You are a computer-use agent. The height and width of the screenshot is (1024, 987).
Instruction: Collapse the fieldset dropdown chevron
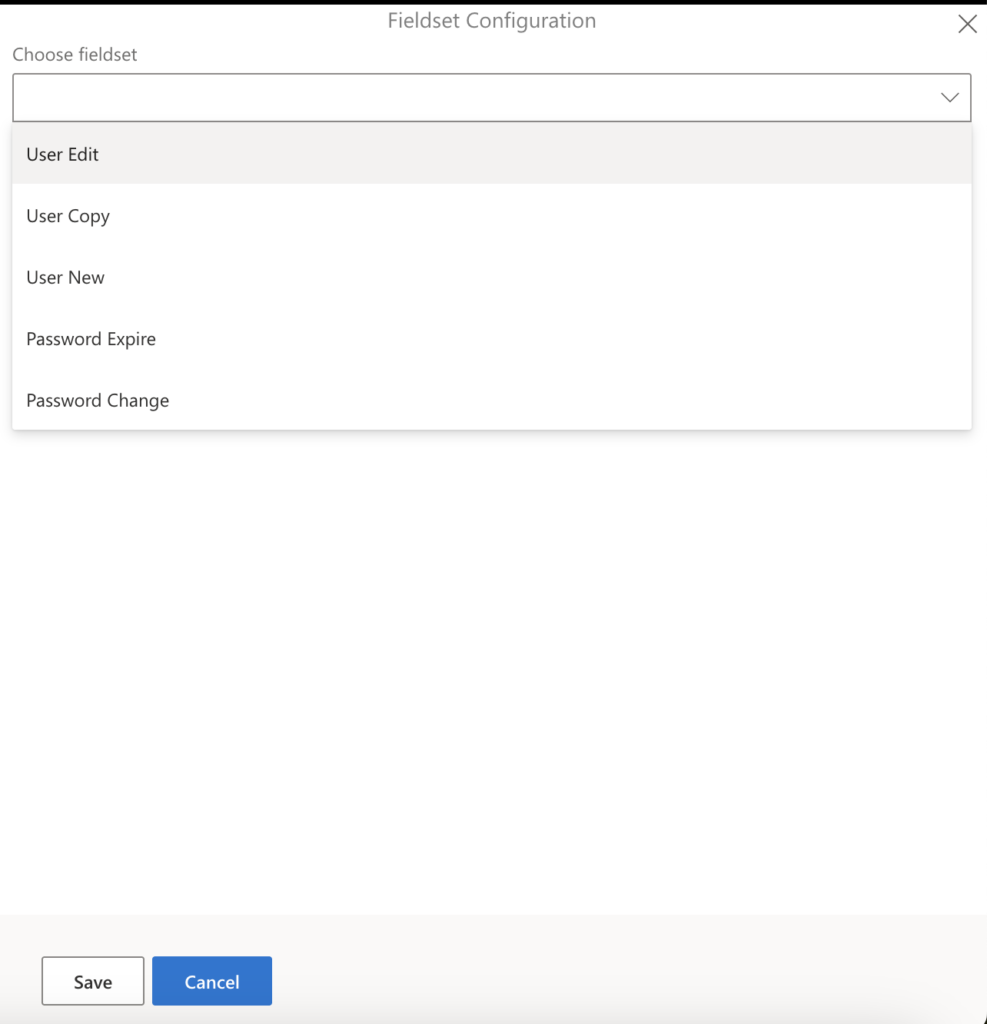click(948, 97)
